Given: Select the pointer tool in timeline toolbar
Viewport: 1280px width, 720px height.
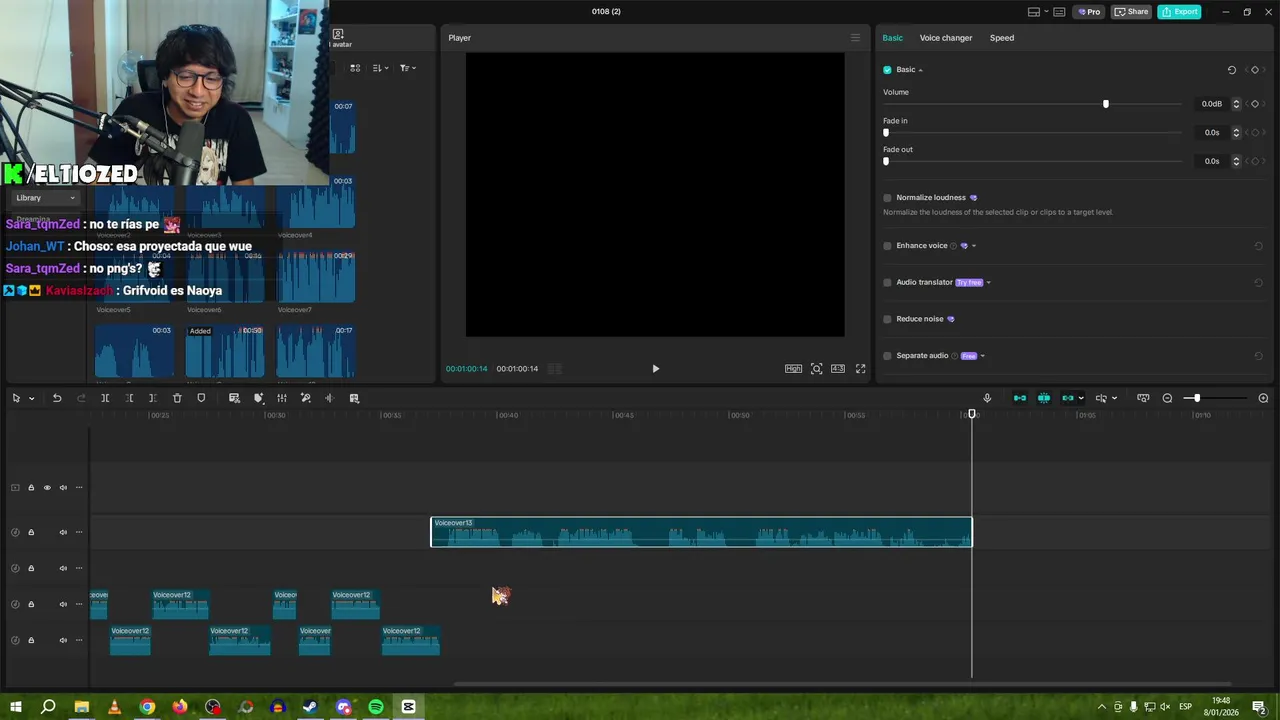Looking at the screenshot, I should click(16, 398).
